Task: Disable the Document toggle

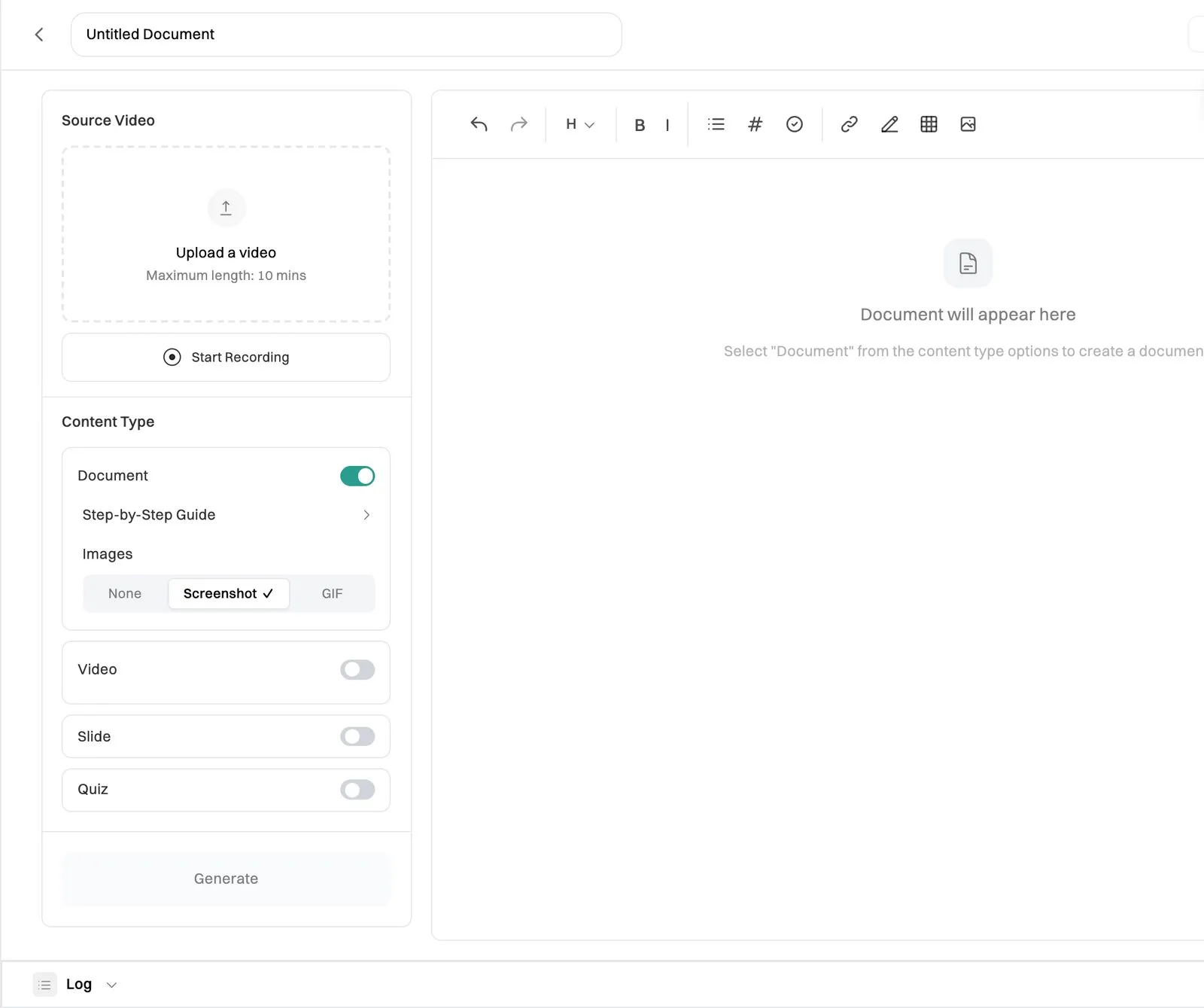Action: tap(357, 476)
